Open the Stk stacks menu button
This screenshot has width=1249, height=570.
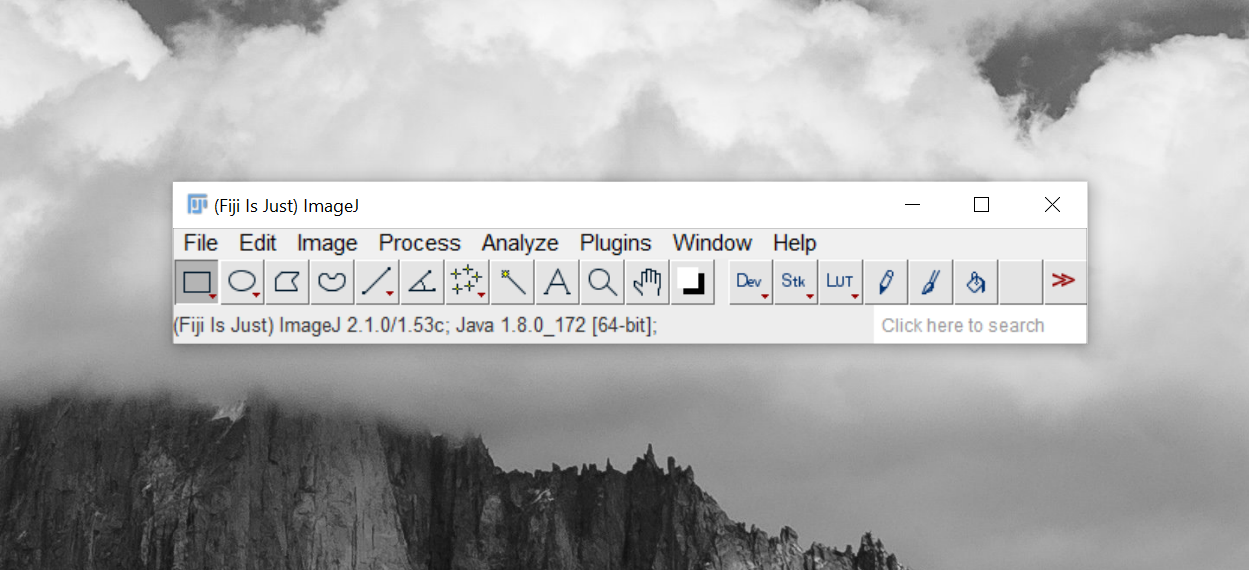coord(796,282)
